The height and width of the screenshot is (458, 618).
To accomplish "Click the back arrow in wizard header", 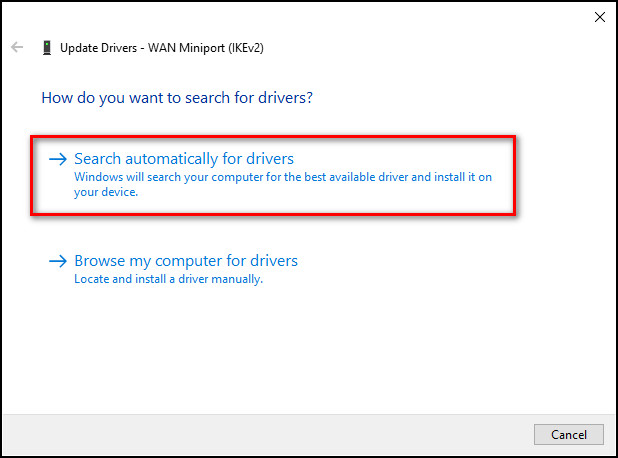I will tap(17, 47).
